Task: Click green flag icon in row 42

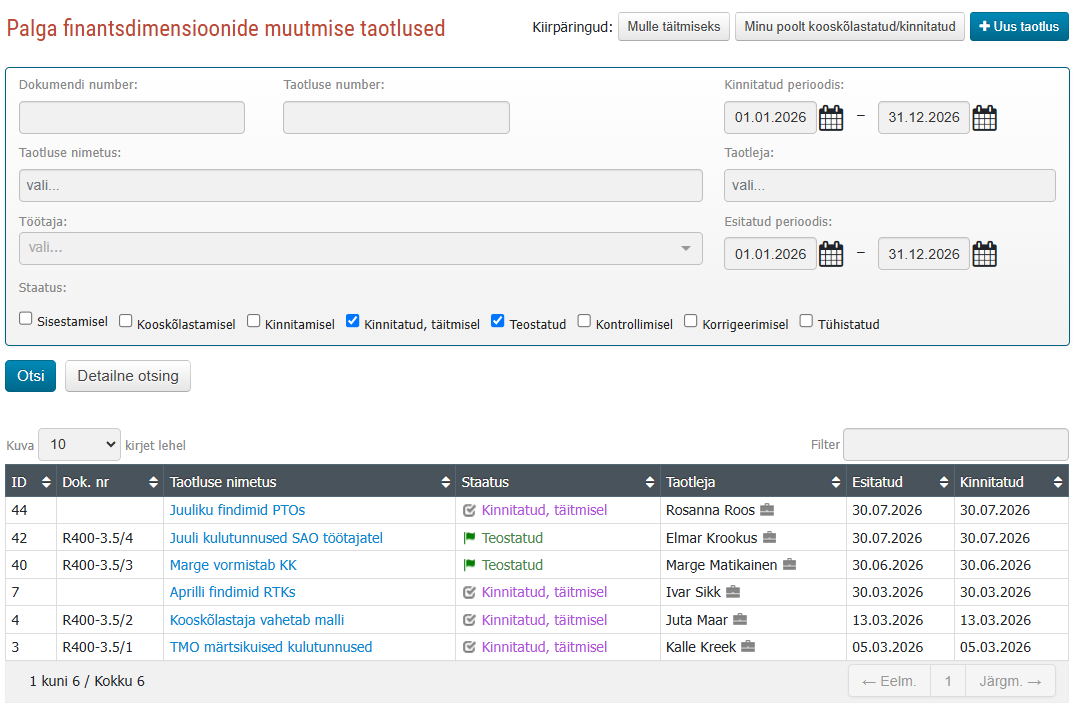Action: click(x=469, y=538)
